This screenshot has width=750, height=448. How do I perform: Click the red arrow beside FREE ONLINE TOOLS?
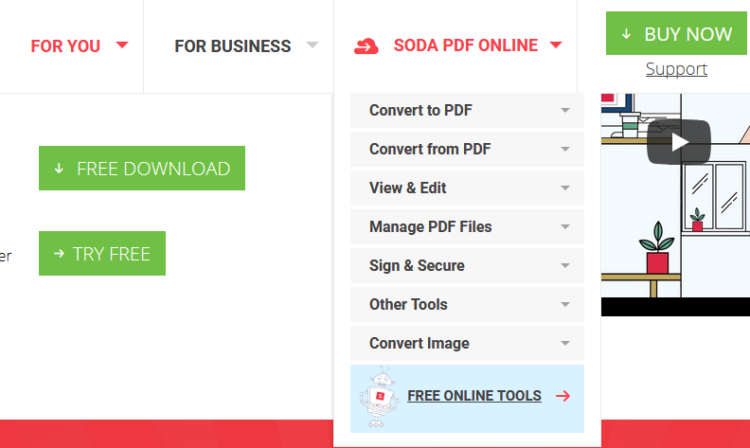(563, 396)
